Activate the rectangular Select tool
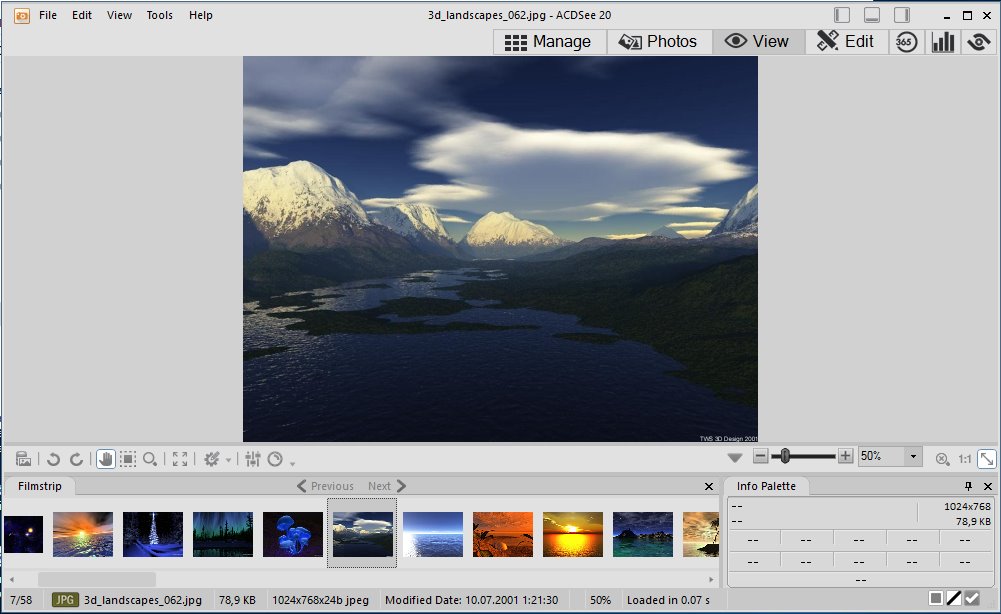 pyautogui.click(x=128, y=459)
